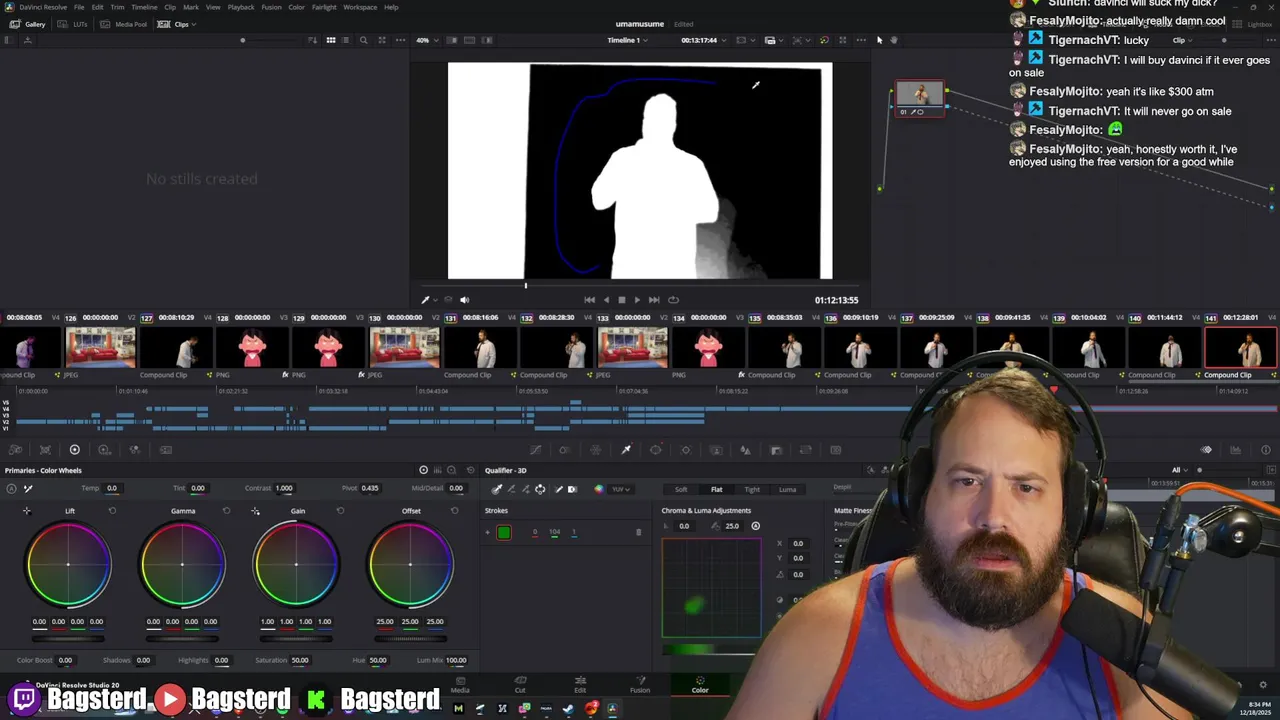The image size is (1280, 720).
Task: Click the gallery search magnifier icon
Action: pyautogui.click(x=363, y=40)
